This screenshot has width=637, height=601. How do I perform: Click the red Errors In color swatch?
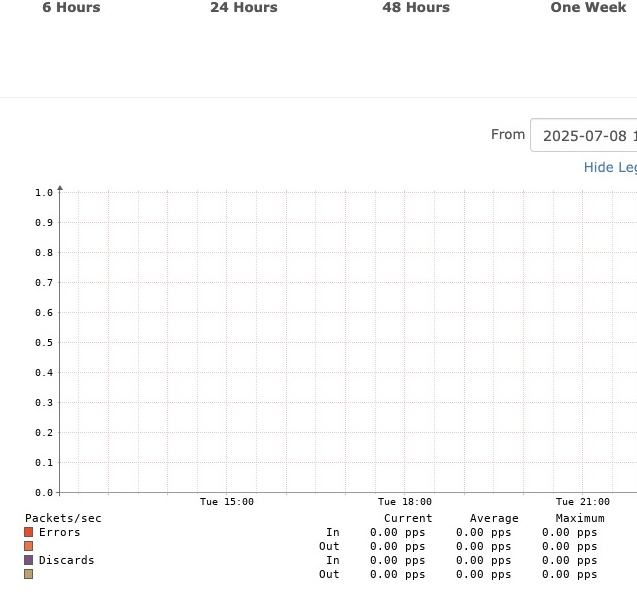[29, 533]
